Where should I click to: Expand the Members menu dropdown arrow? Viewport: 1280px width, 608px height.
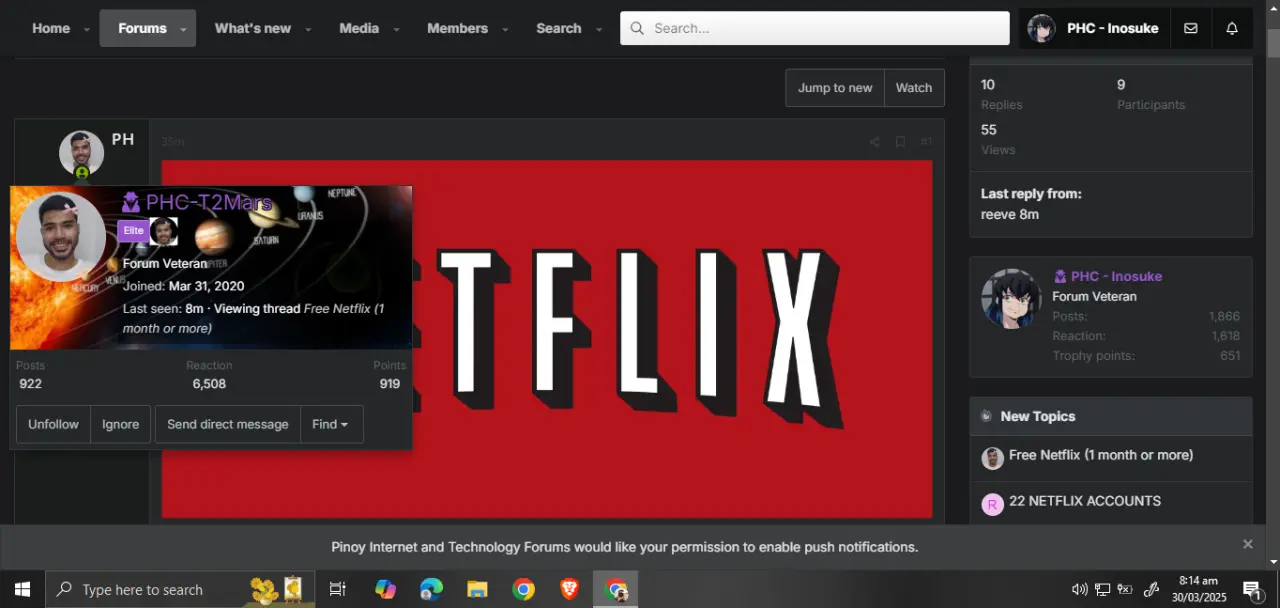pyautogui.click(x=504, y=30)
